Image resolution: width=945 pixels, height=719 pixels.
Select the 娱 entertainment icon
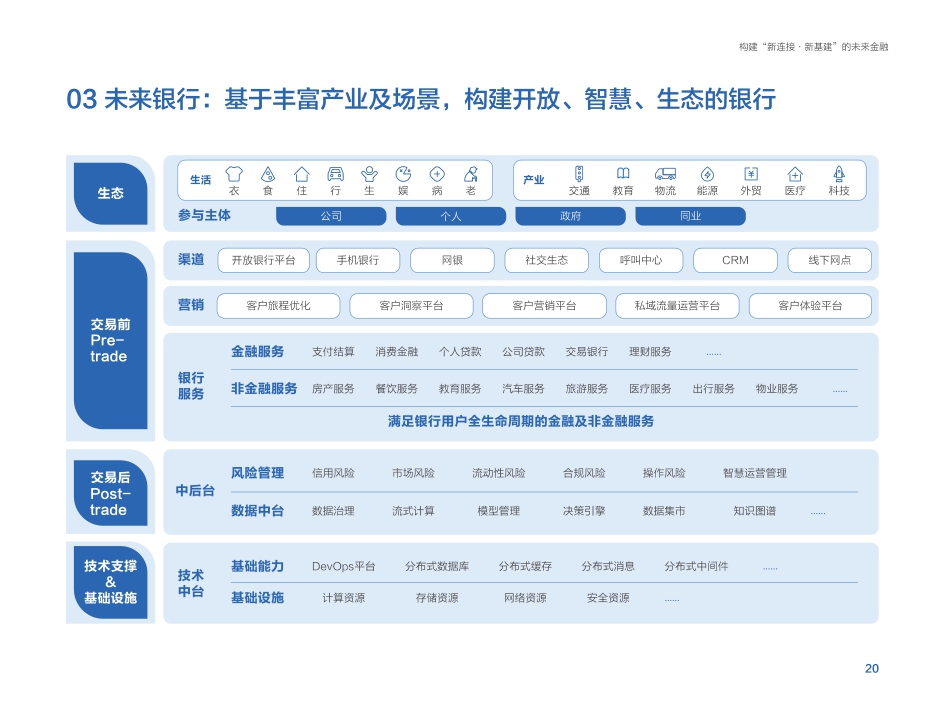click(x=402, y=172)
